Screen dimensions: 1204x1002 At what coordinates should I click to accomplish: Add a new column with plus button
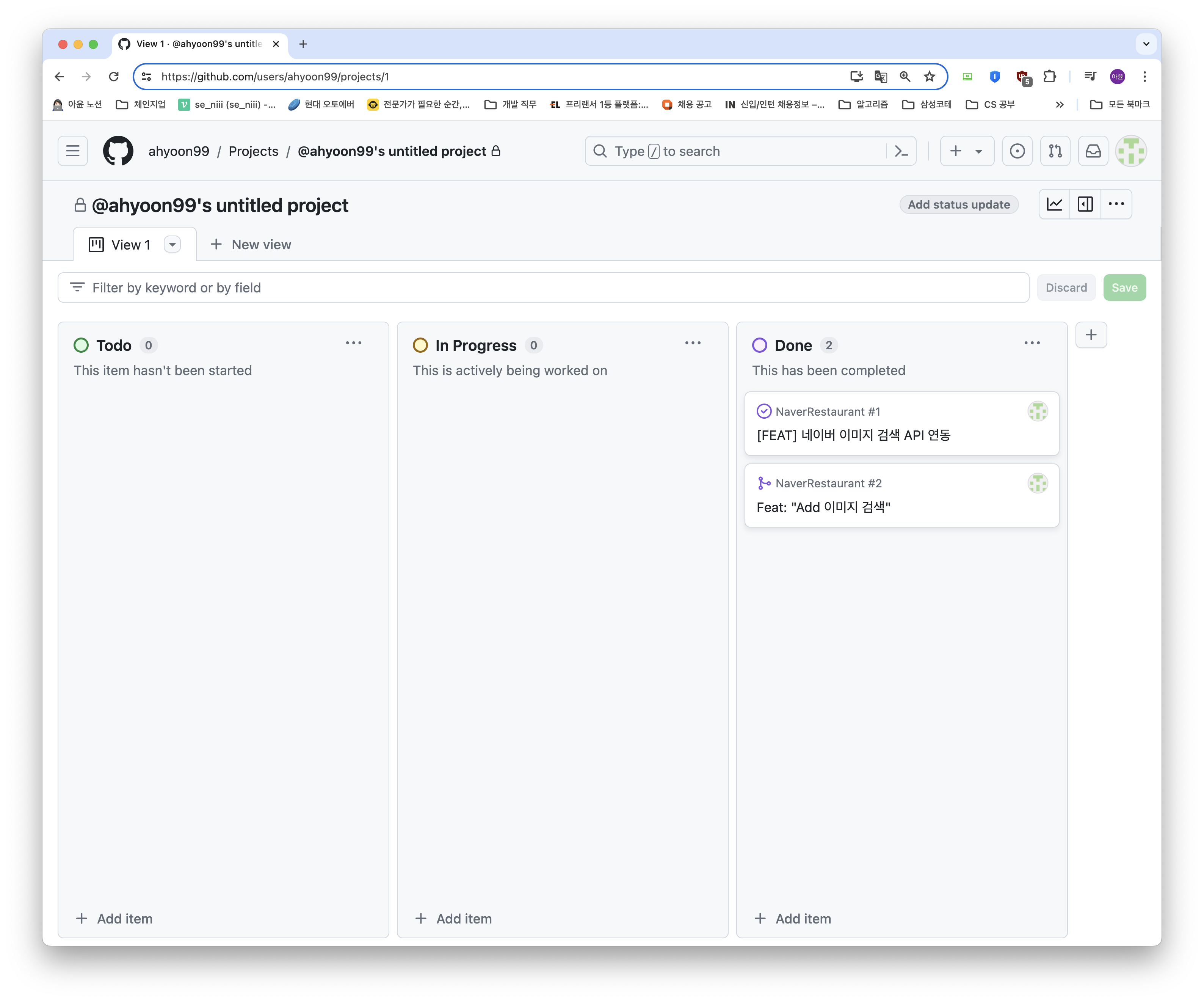click(1091, 335)
